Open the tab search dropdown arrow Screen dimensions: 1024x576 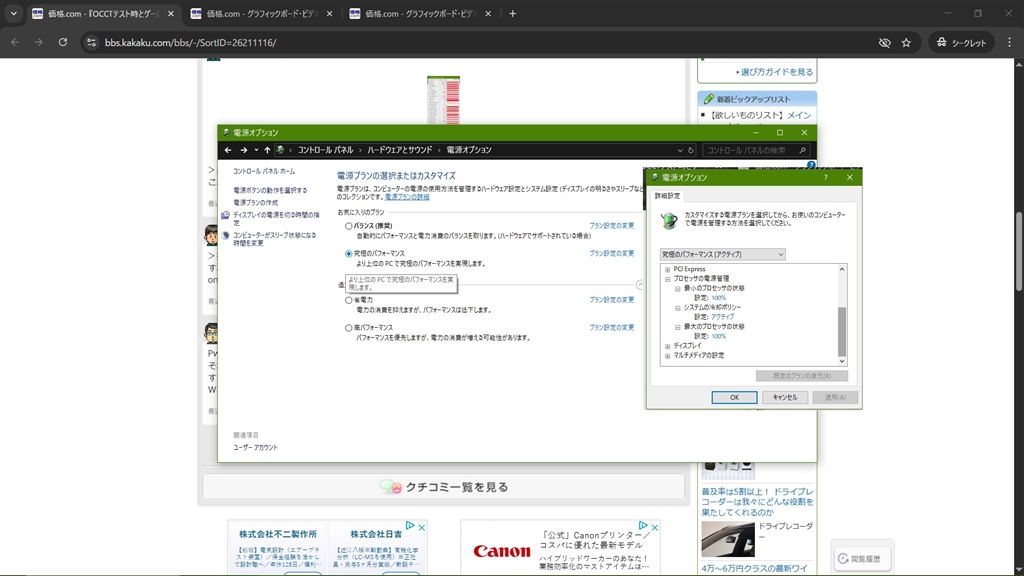pyautogui.click(x=13, y=14)
